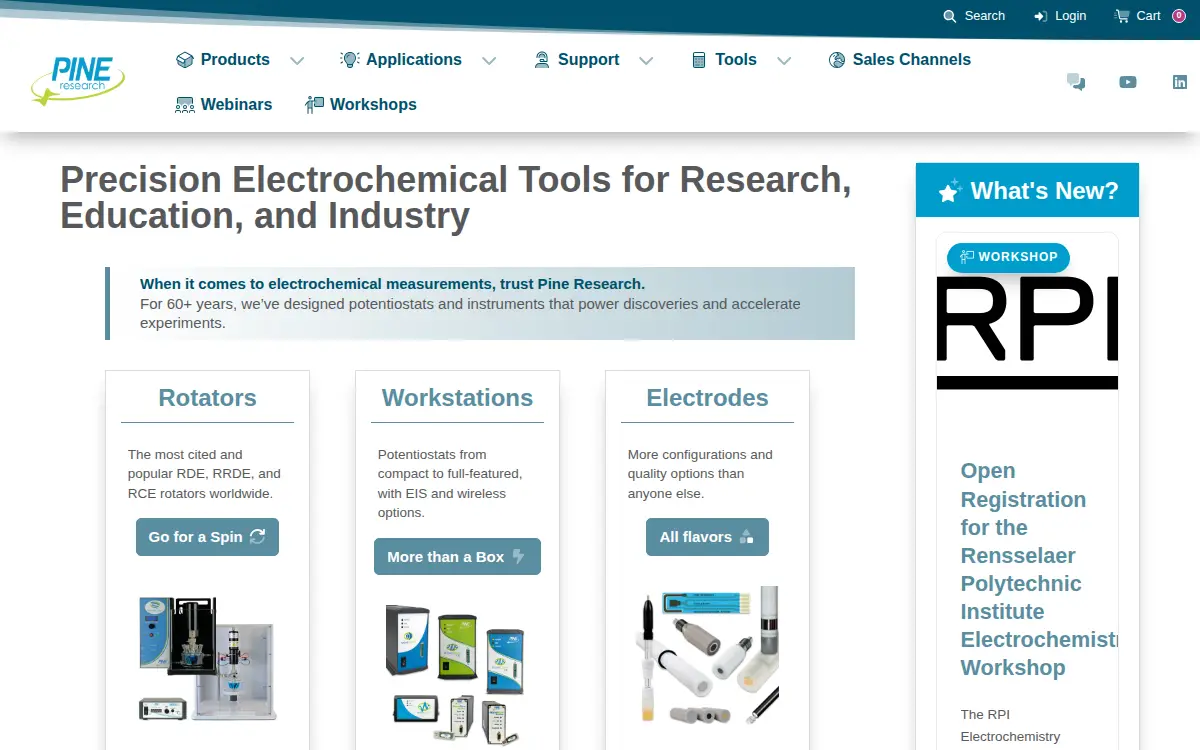Click the Products box icon

pyautogui.click(x=185, y=60)
